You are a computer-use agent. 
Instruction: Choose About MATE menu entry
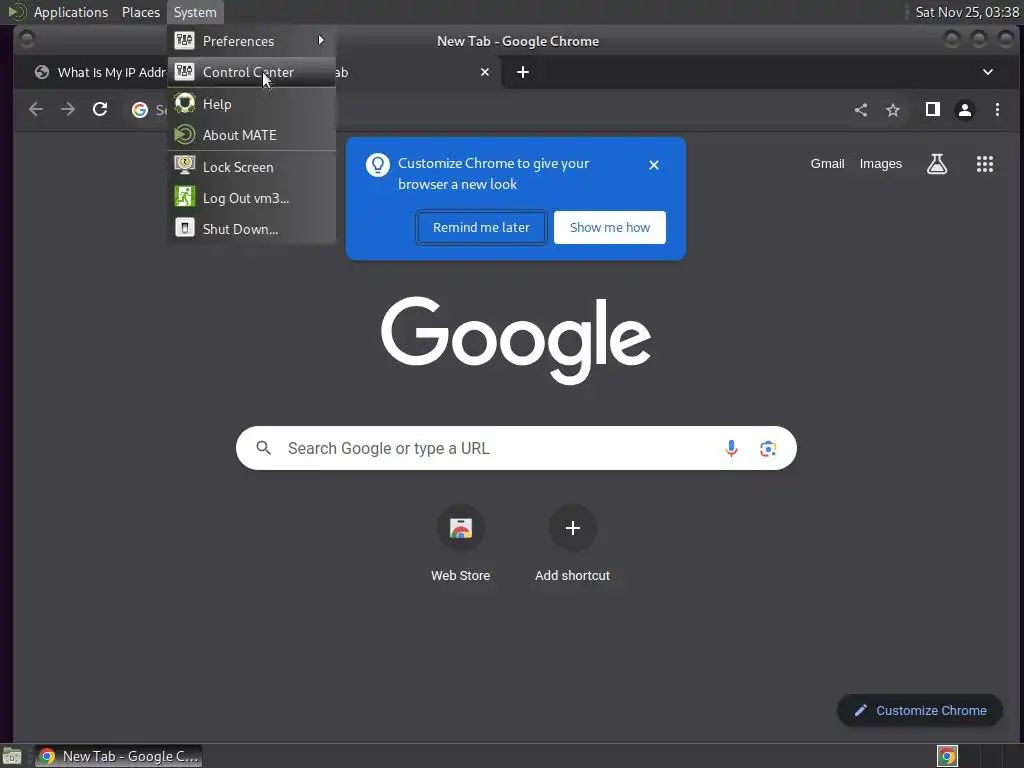click(x=251, y=135)
